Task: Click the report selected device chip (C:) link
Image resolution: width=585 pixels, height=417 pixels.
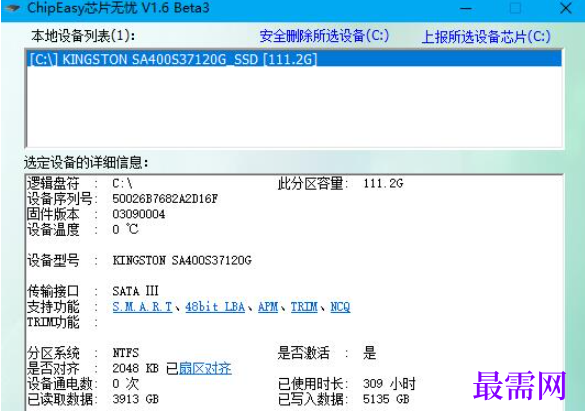Action: pos(486,36)
